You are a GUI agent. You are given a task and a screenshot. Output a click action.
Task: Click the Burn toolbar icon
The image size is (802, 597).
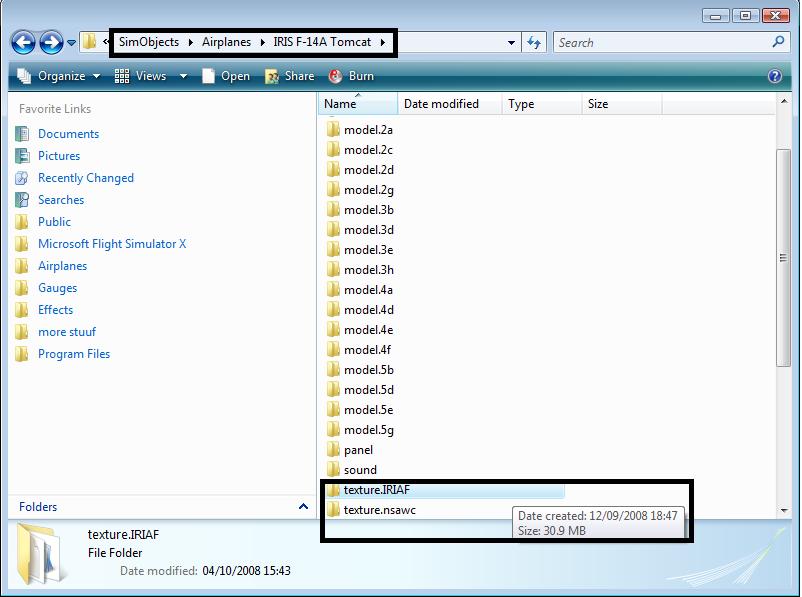[336, 76]
